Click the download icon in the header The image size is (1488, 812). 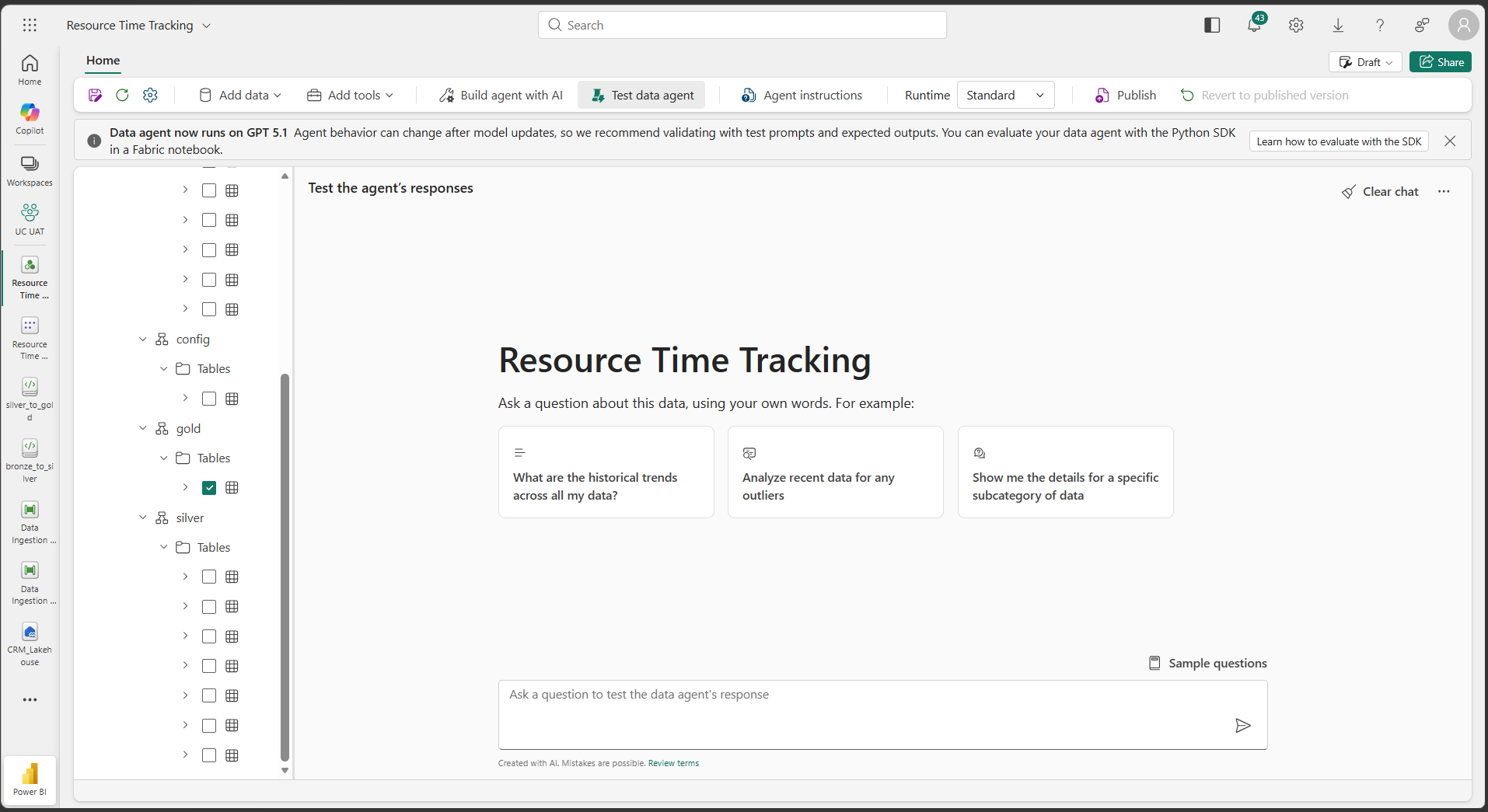coord(1338,25)
